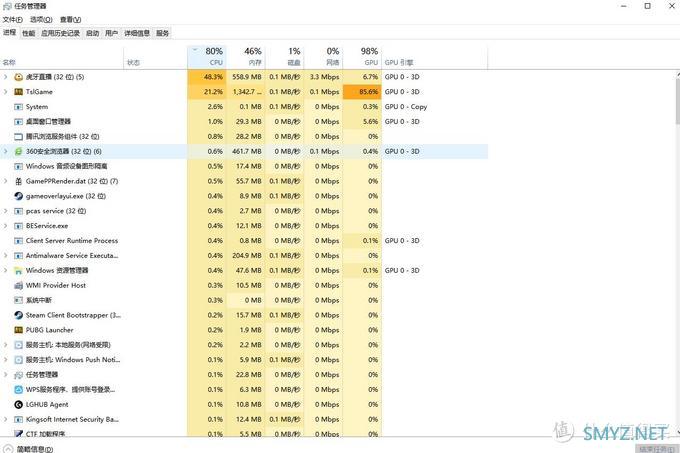This screenshot has height=453, width=680.
Task: Expand the pcas service entry
Action: (x=6, y=211)
